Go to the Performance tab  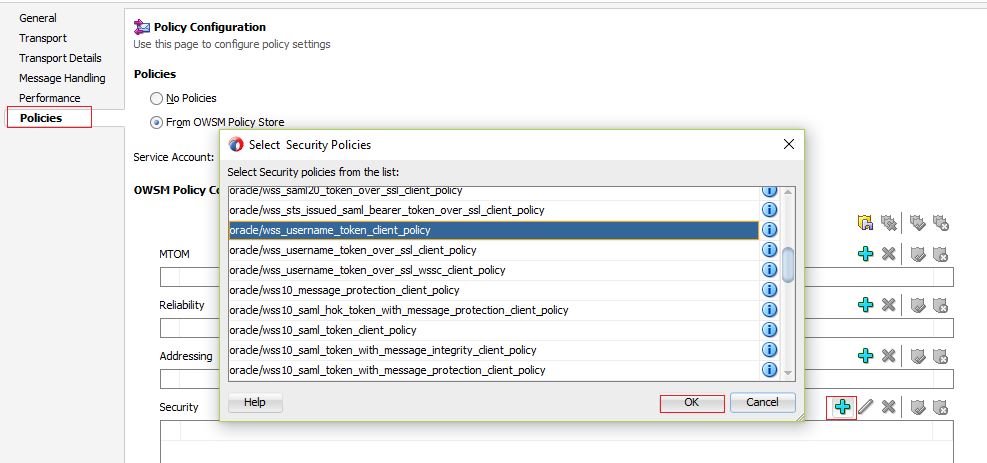[x=50, y=98]
